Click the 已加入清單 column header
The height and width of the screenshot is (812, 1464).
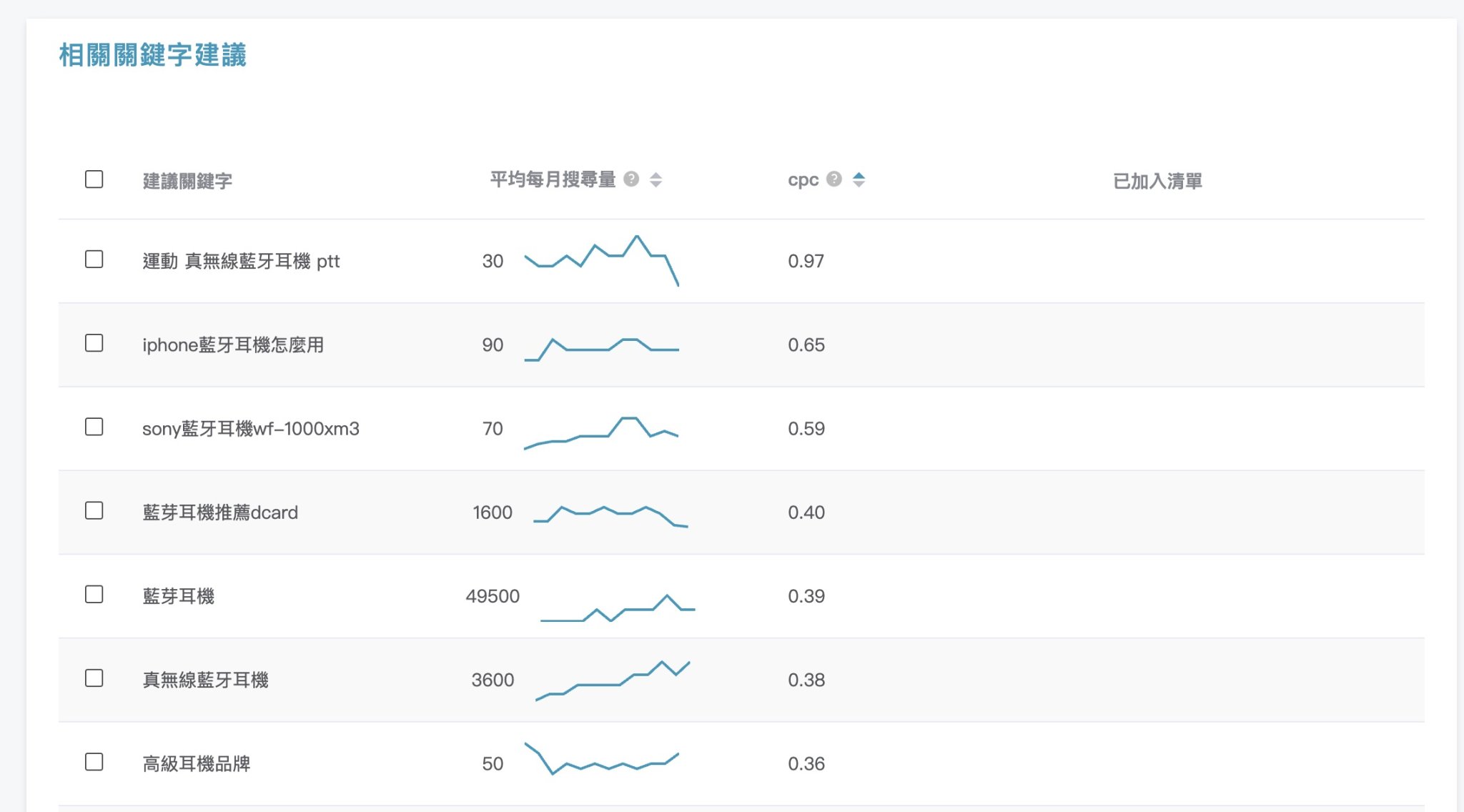[x=1157, y=181]
